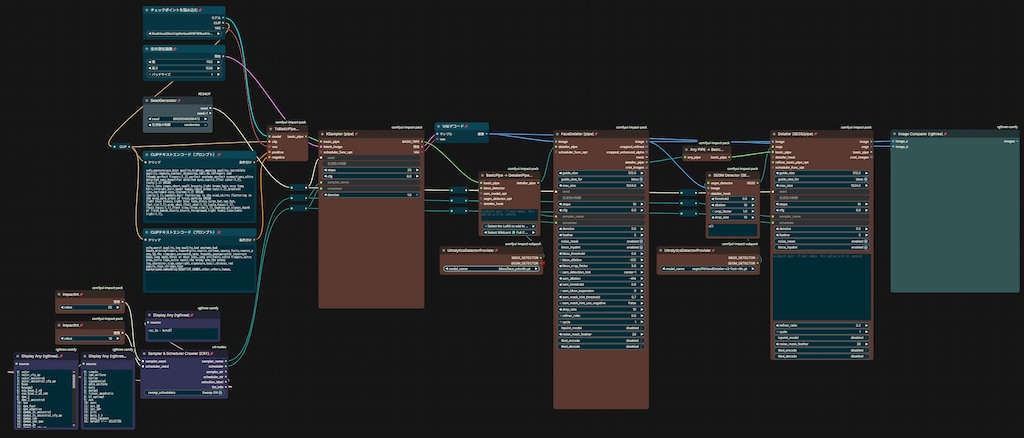Viewport: 1024px width, 438px height.
Task: Open the checkpoint name dropdown in チェックポイントを読み込む
Action: coord(184,33)
